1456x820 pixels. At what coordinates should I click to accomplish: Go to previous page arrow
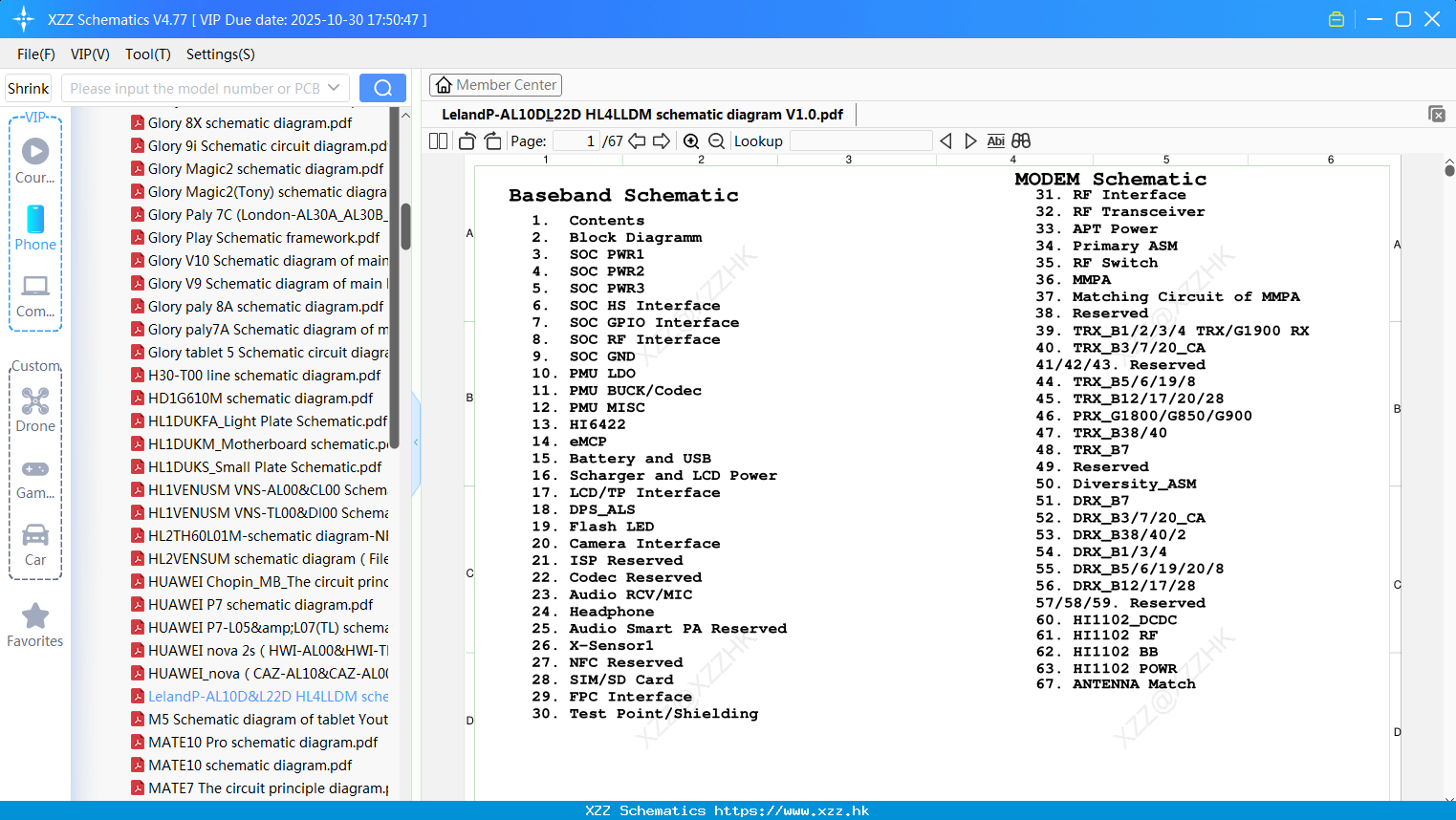[637, 141]
